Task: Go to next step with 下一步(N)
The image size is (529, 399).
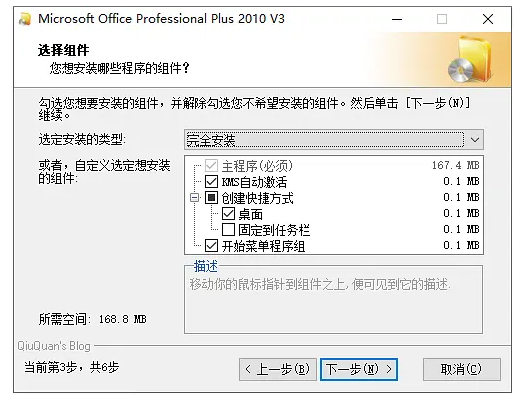Action: pos(359,369)
